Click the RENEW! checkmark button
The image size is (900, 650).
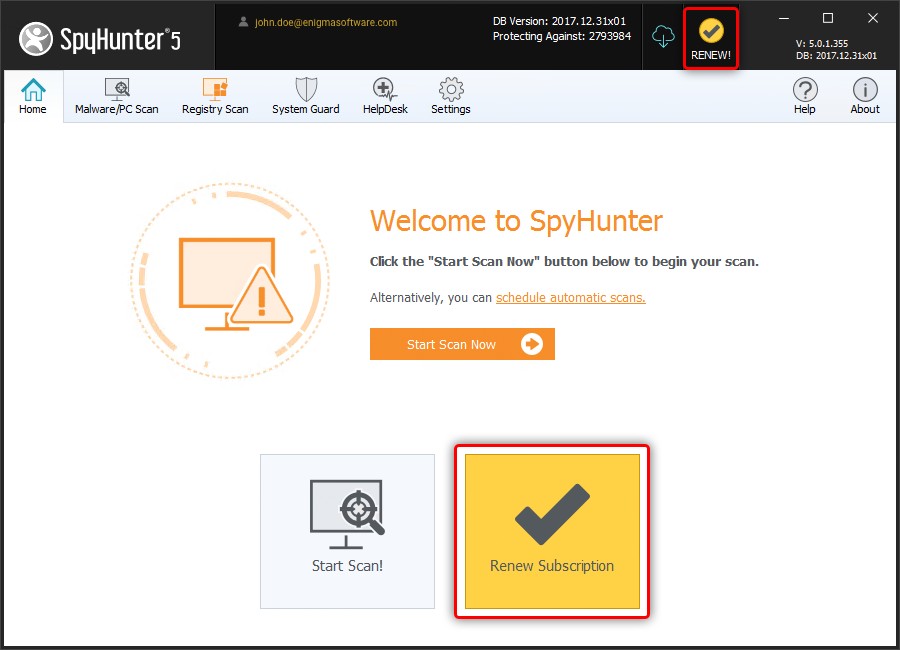pyautogui.click(x=711, y=38)
